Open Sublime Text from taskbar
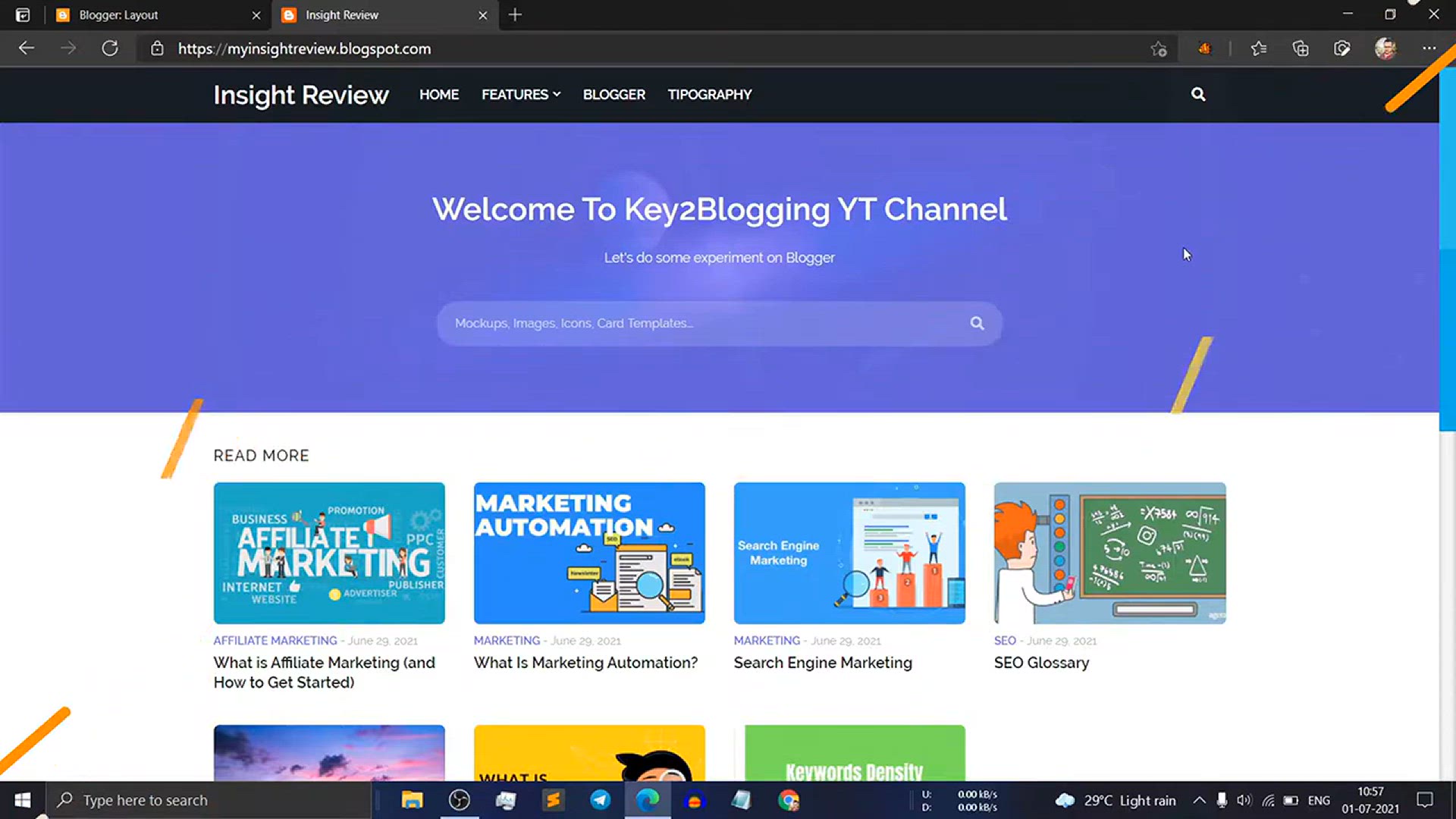The height and width of the screenshot is (819, 1456). (553, 800)
